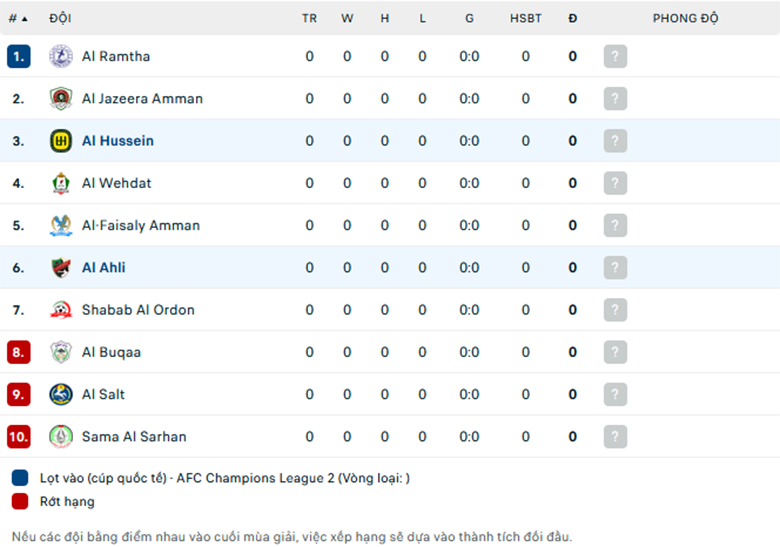Click the Al Ramtha club crest
This screenshot has width=780, height=547.
(61, 56)
